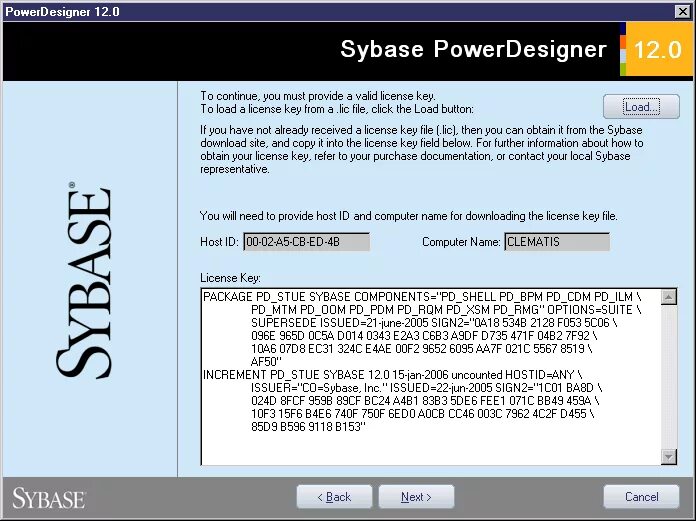This screenshot has width=696, height=521.
Task: Click the license key scrollbar track
Action: [668, 376]
